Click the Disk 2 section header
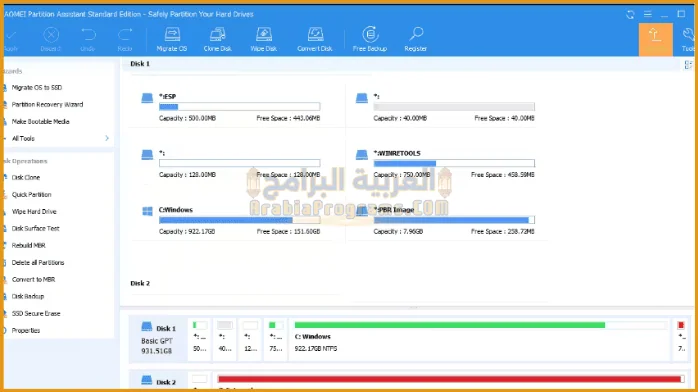698x392 pixels. pos(140,283)
